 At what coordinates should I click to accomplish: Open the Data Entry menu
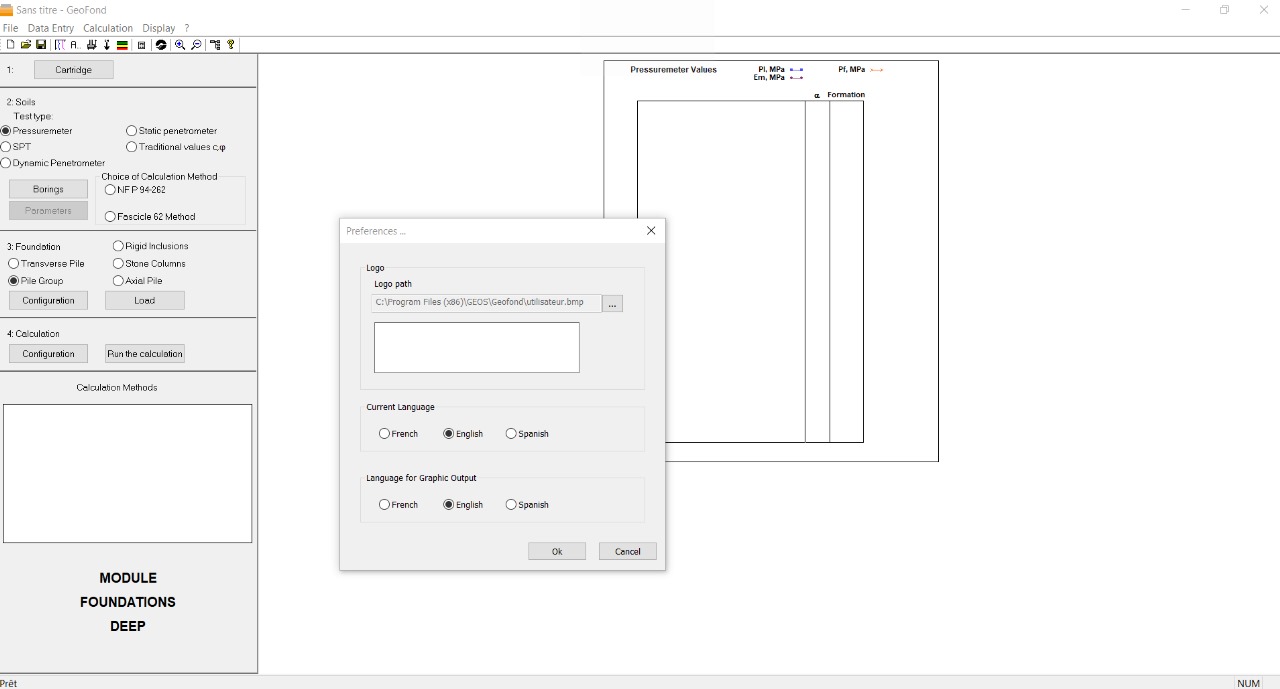(x=51, y=28)
